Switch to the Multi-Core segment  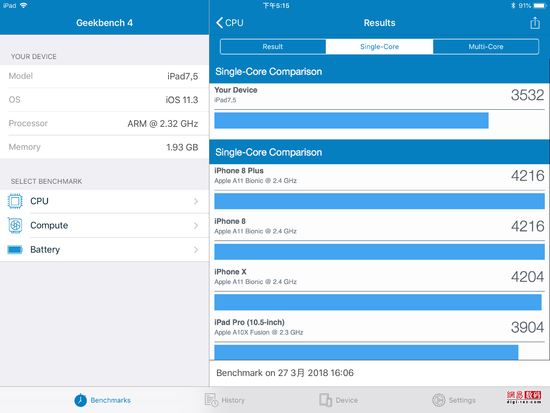[x=486, y=47]
